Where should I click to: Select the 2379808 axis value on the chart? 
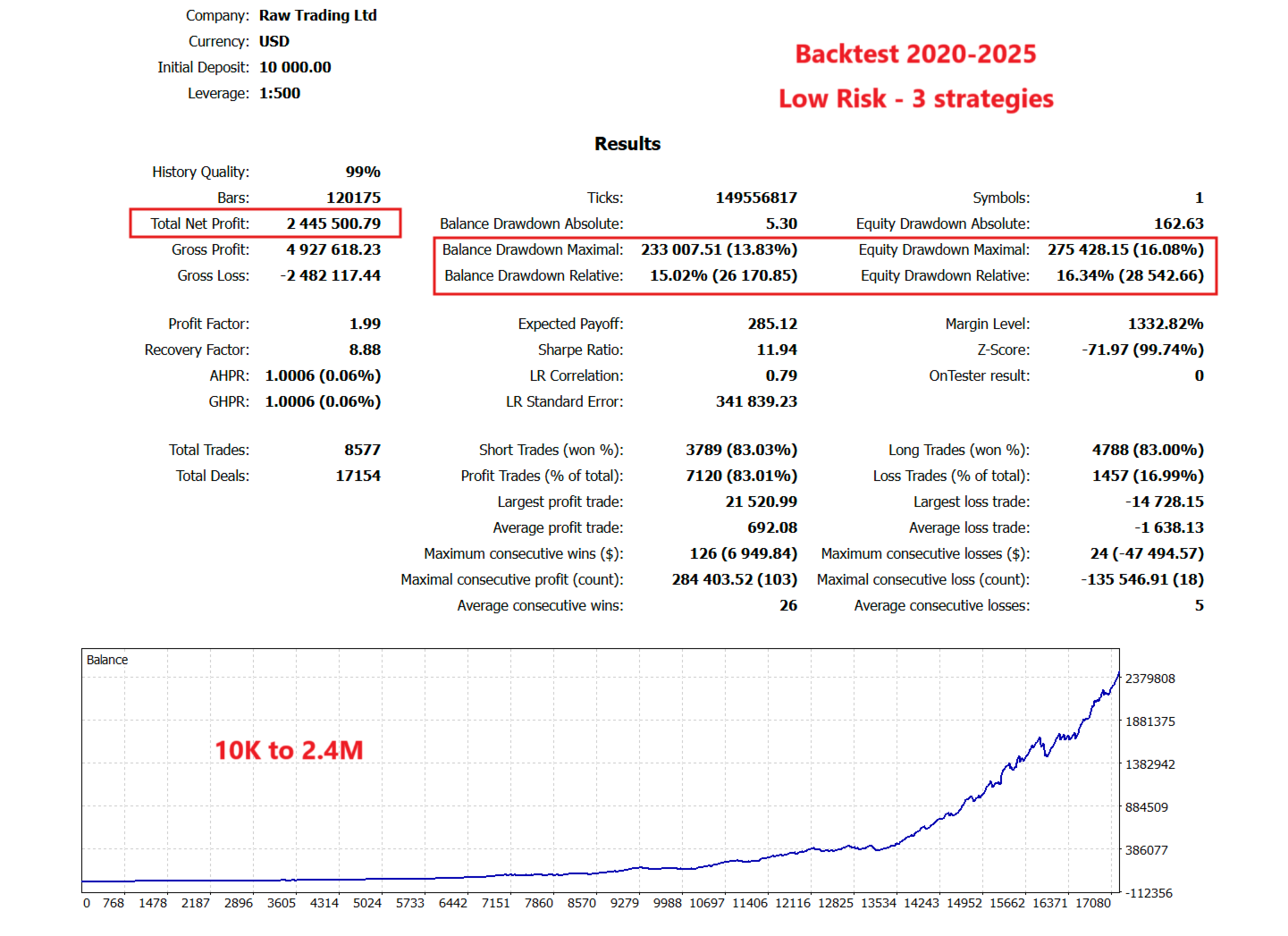click(1149, 679)
